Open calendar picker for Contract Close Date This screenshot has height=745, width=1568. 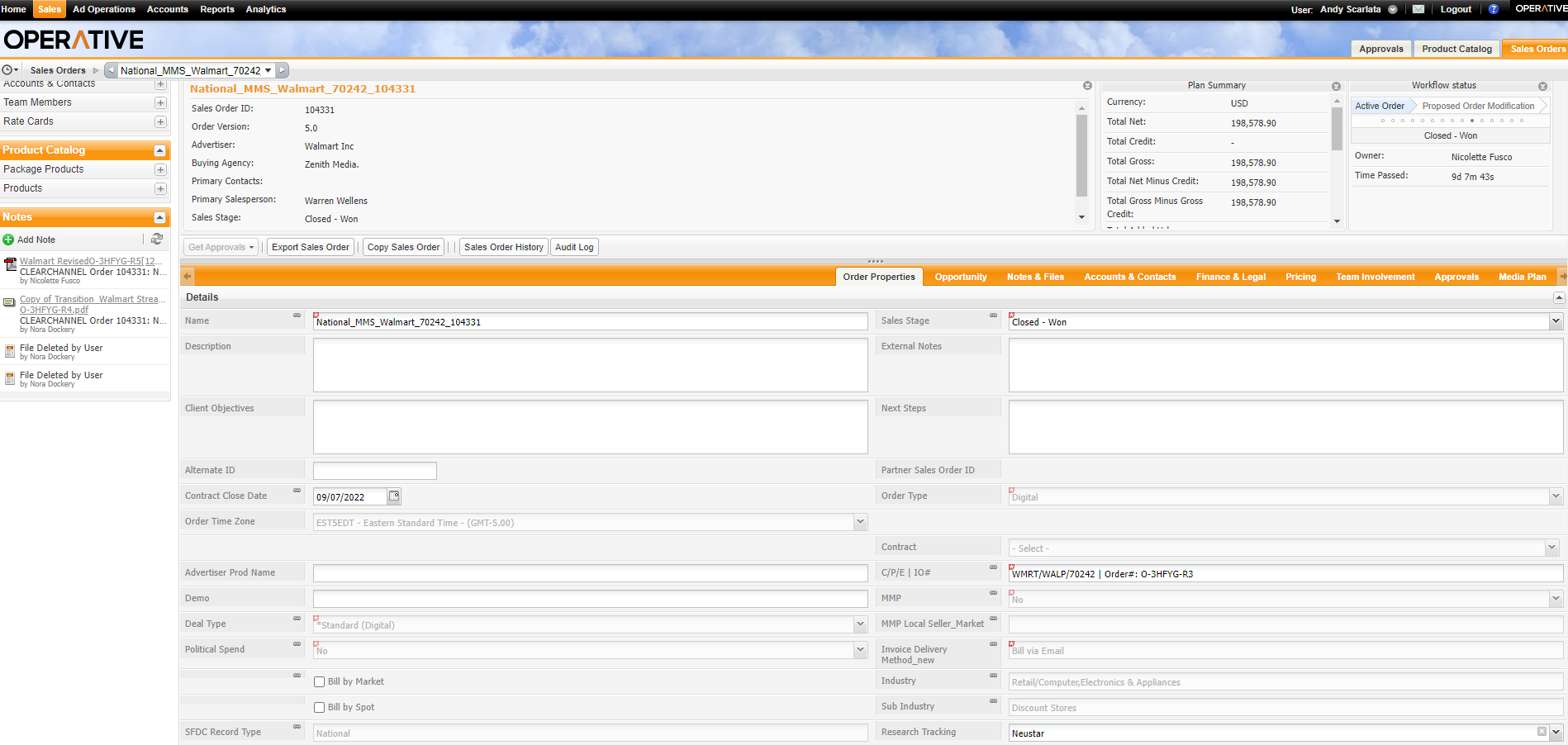pos(394,496)
